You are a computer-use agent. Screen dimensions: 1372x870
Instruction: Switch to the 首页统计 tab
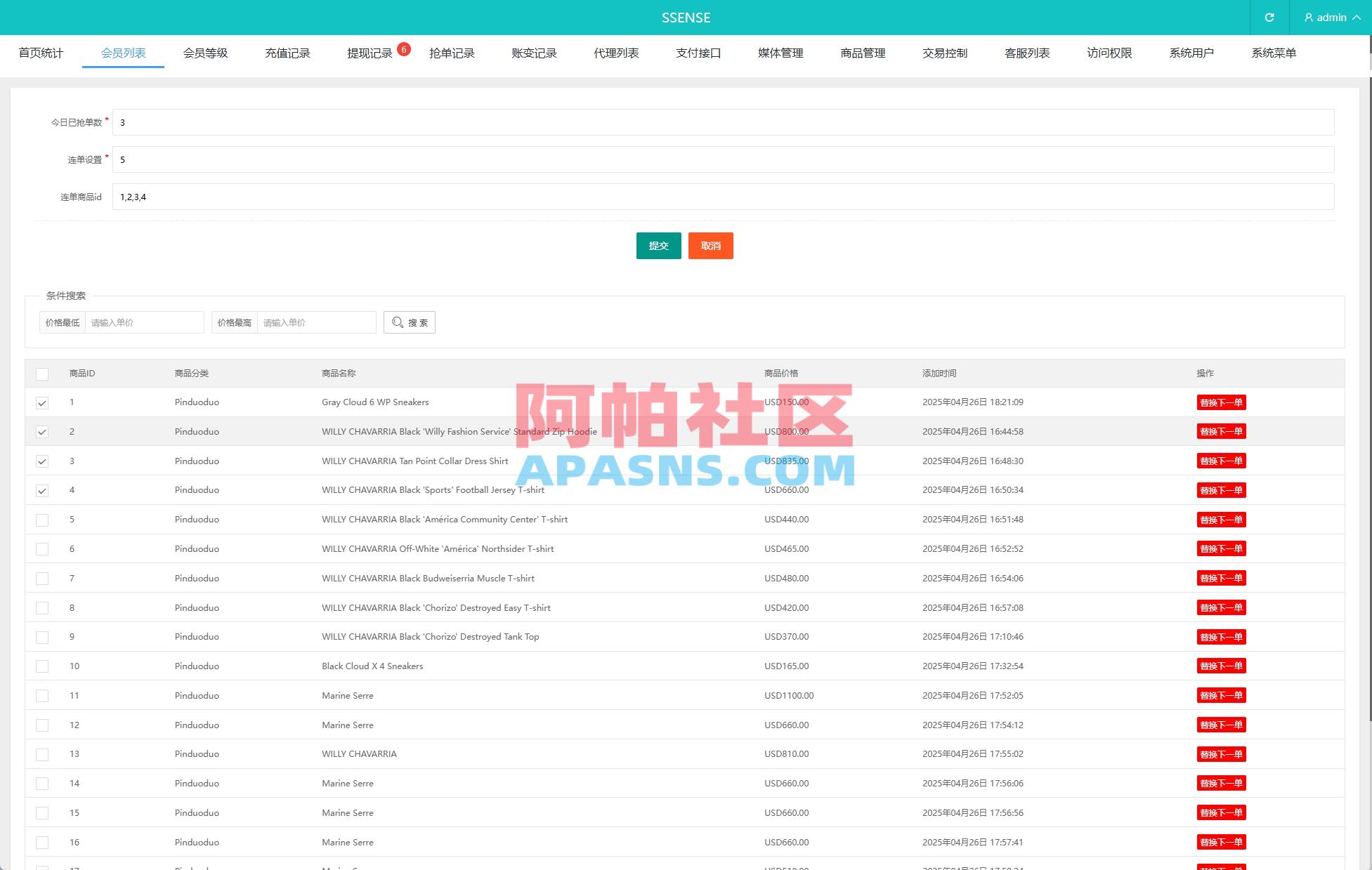(x=40, y=53)
